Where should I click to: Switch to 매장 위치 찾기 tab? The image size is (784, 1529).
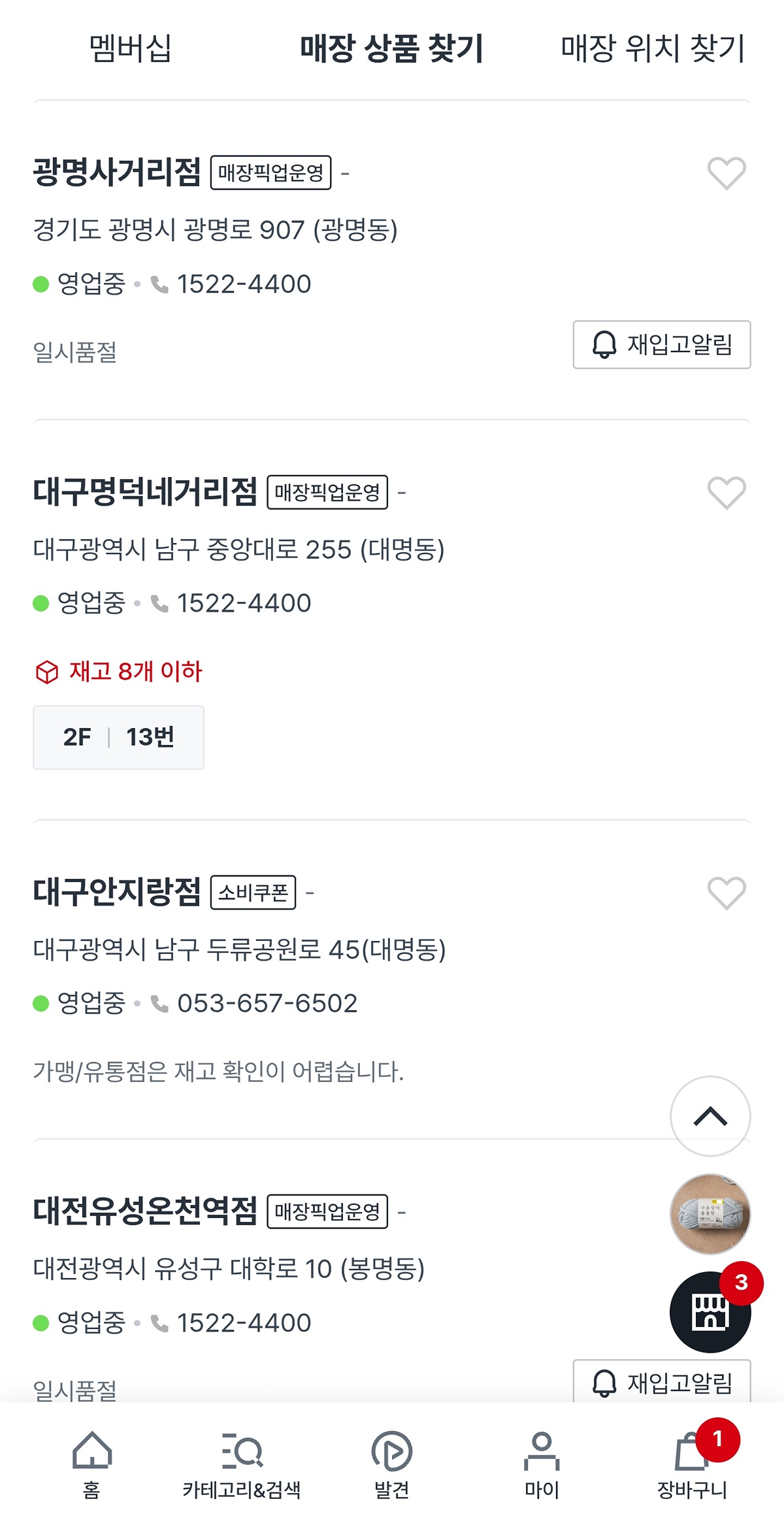(653, 48)
